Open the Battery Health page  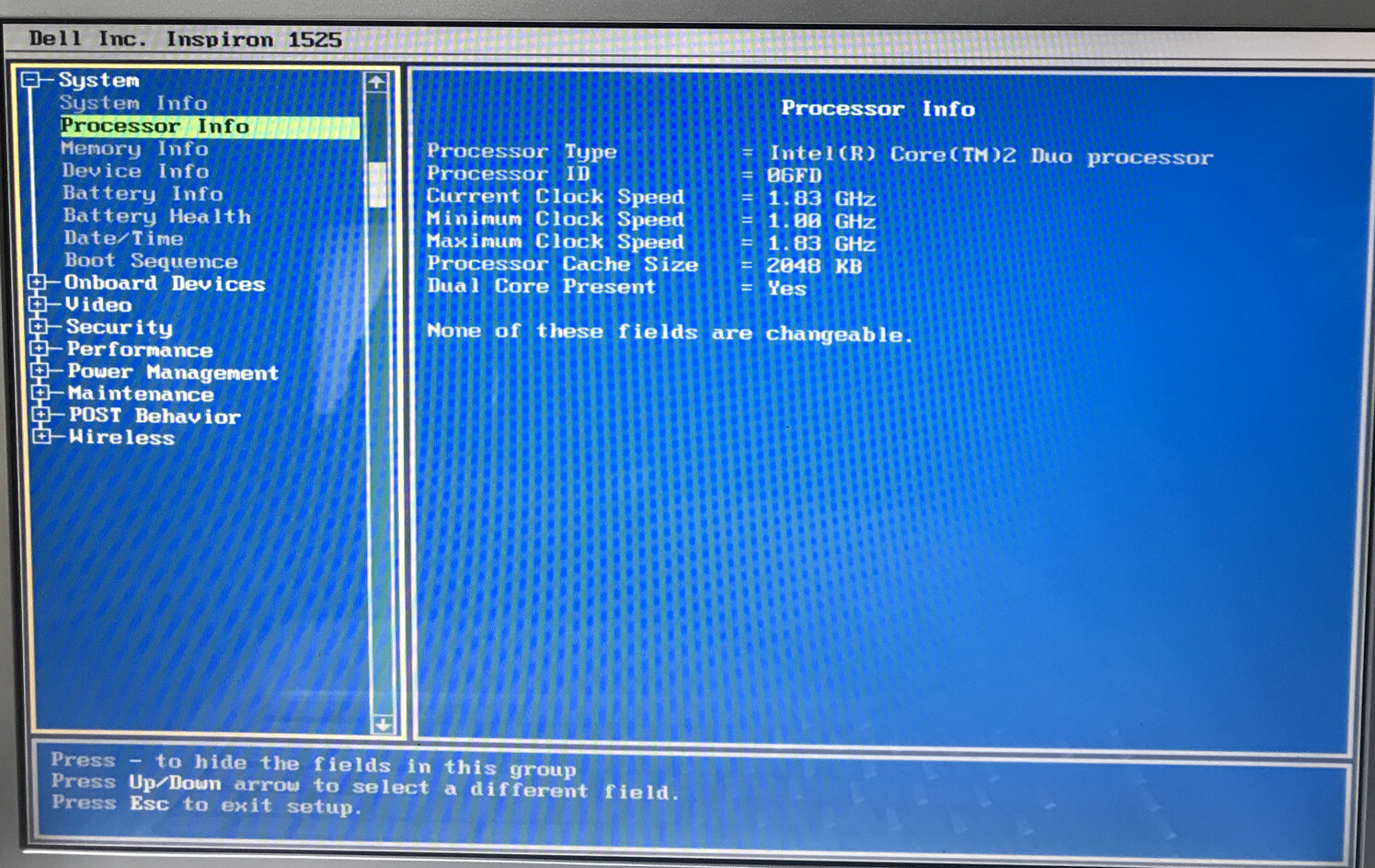pyautogui.click(x=156, y=216)
